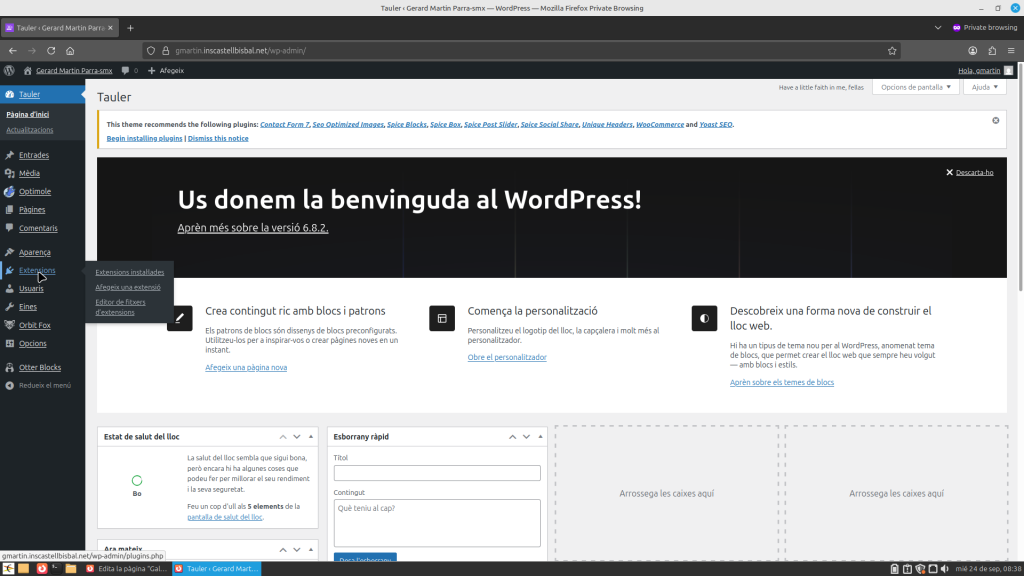Expand the Opcions de pantalla dropdown
This screenshot has width=1024, height=576.
915,87
